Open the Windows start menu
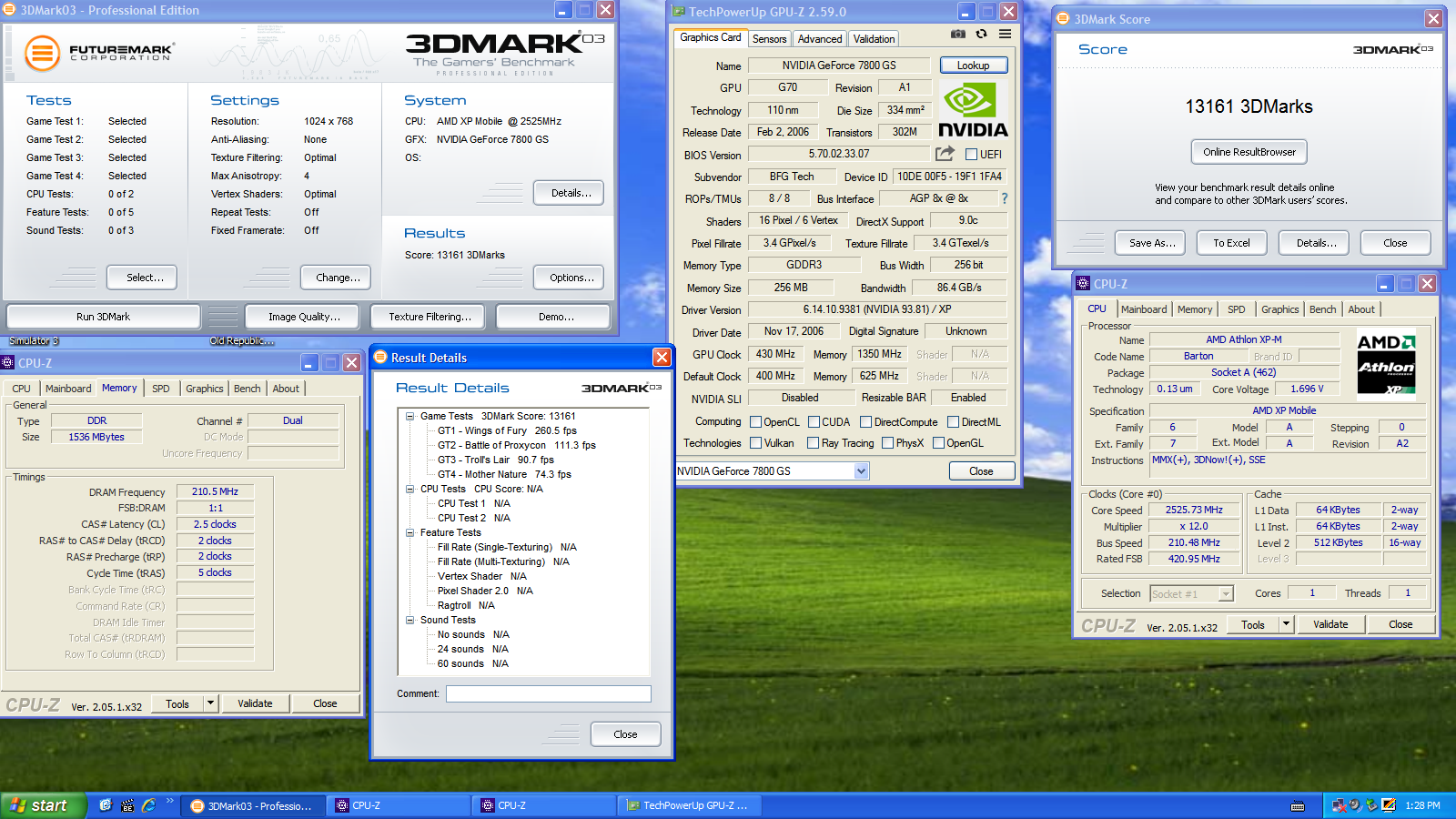Screen dimensions: 1456x819 click(x=43, y=805)
